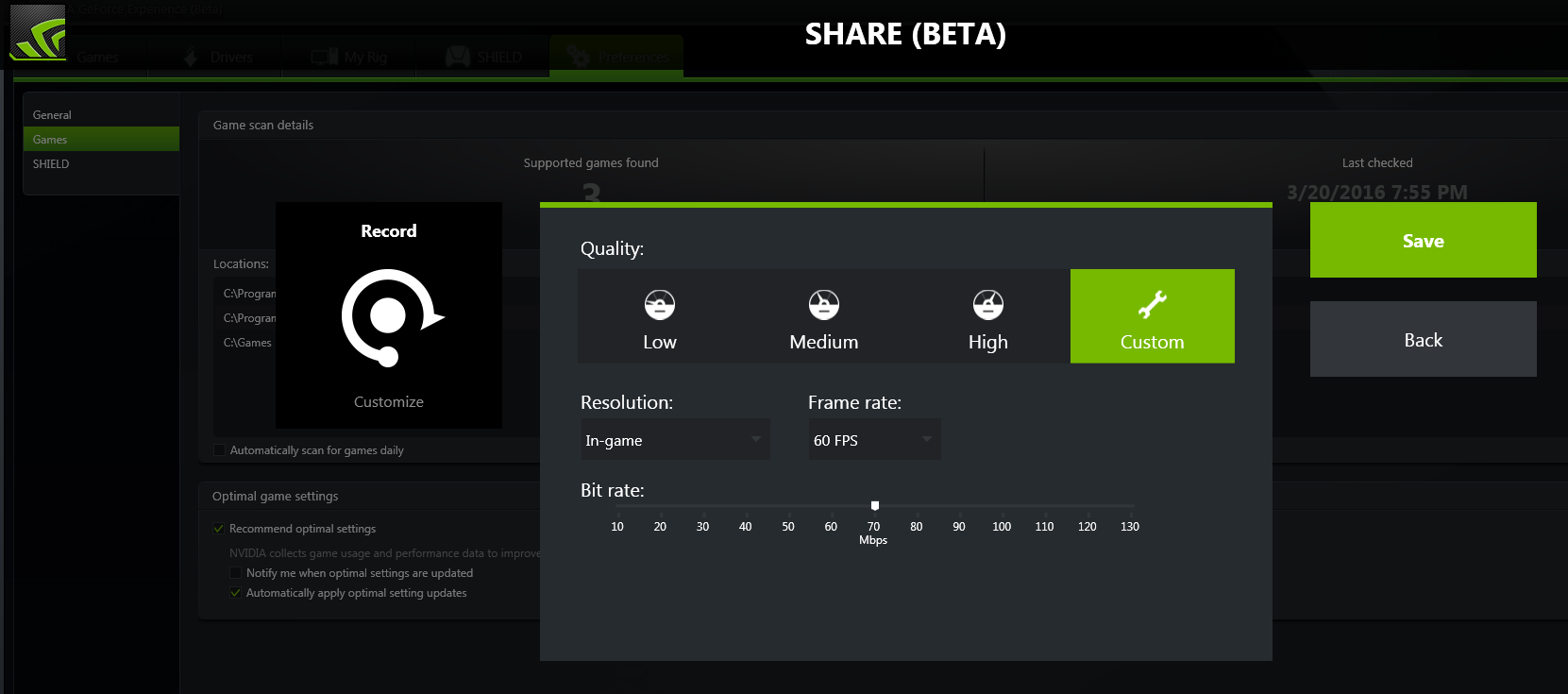Expand the Frame rate dropdown showing 60 FPS
This screenshot has height=694, width=1568.
(x=875, y=440)
